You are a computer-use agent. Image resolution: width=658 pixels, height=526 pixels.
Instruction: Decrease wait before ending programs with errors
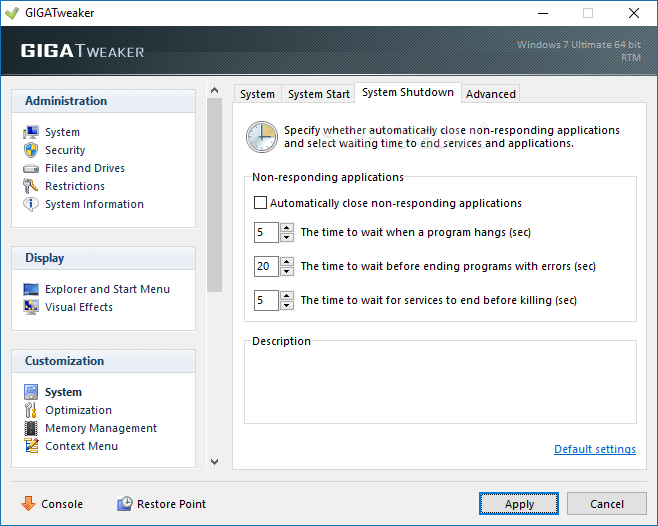click(x=287, y=271)
